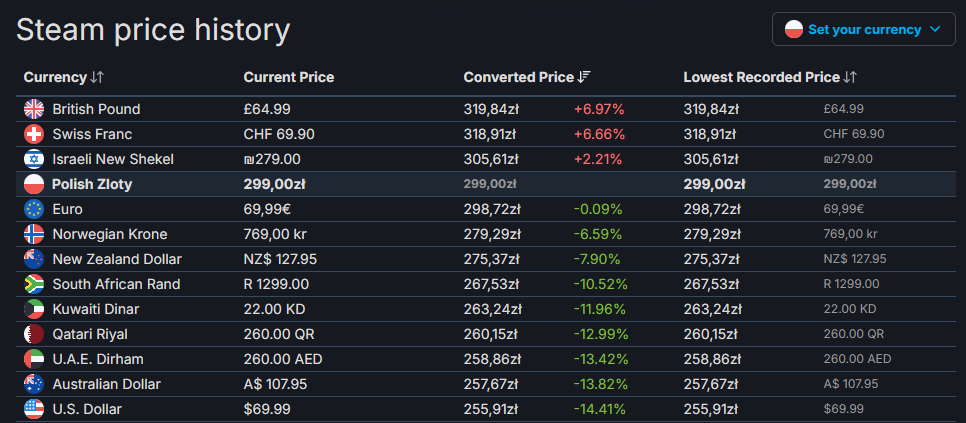
Task: Click the +6.97% price difference
Action: pos(599,109)
